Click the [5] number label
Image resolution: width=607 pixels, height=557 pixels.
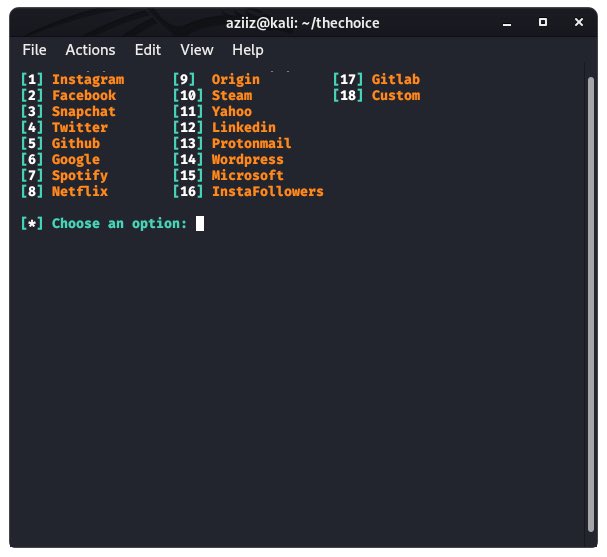pyautogui.click(x=32, y=144)
